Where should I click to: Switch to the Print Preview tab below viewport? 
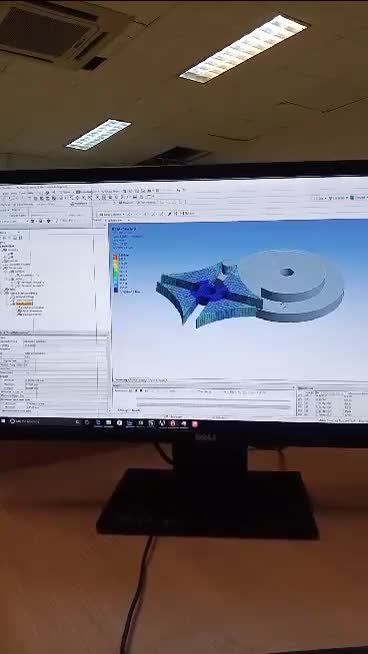pyautogui.click(x=138, y=380)
